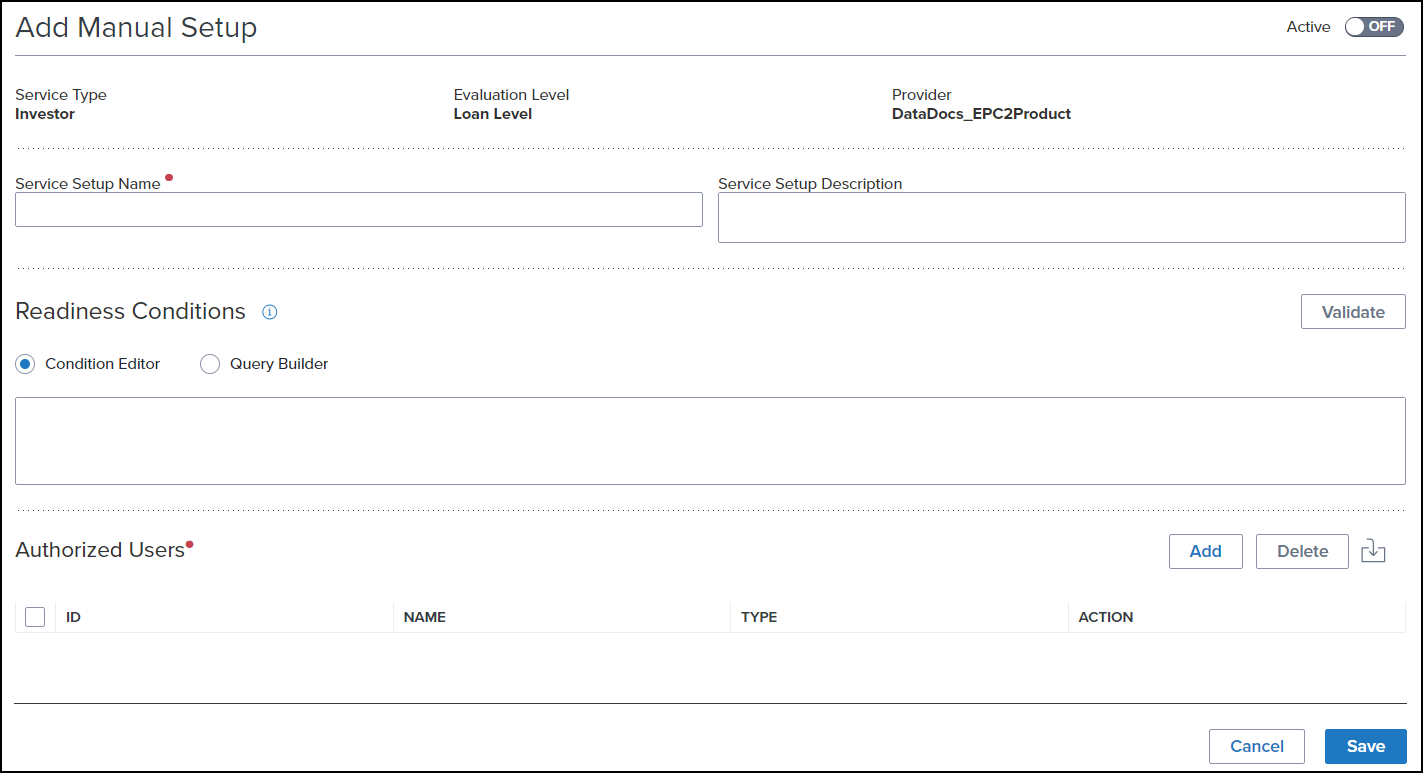Image resolution: width=1423 pixels, height=773 pixels.
Task: Click into the Service Setup Description box
Action: 1061,218
